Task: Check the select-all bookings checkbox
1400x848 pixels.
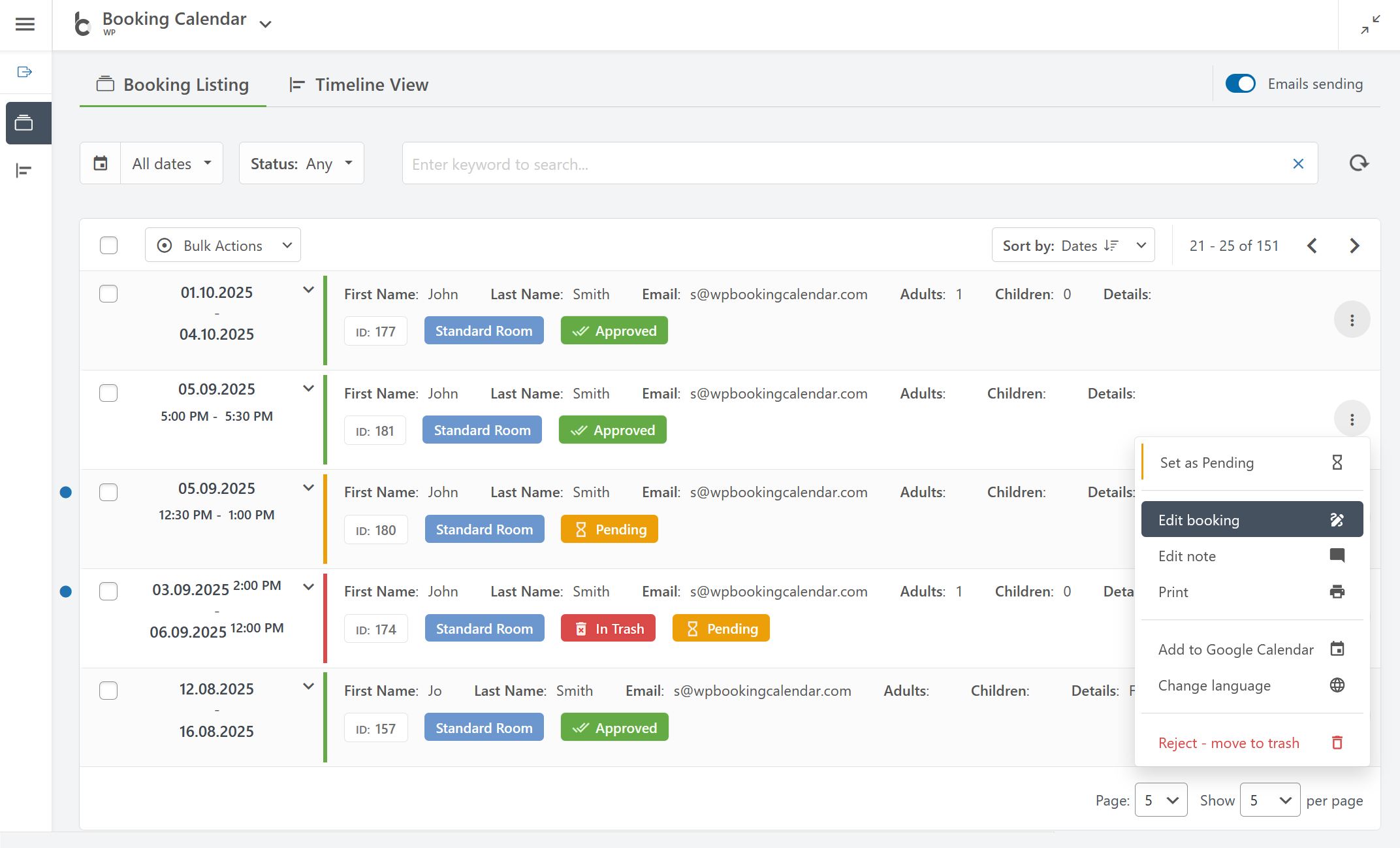Action: 108,246
